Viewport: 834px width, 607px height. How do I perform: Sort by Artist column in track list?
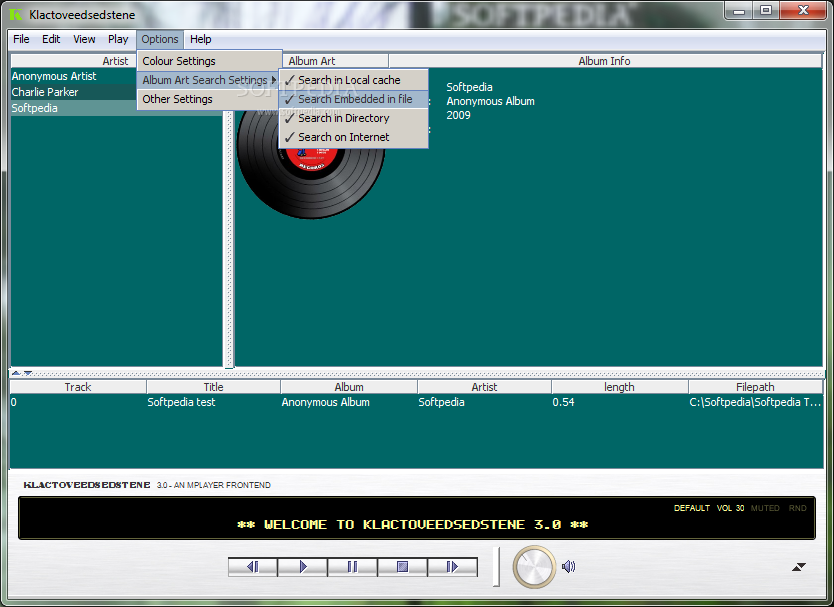[484, 387]
